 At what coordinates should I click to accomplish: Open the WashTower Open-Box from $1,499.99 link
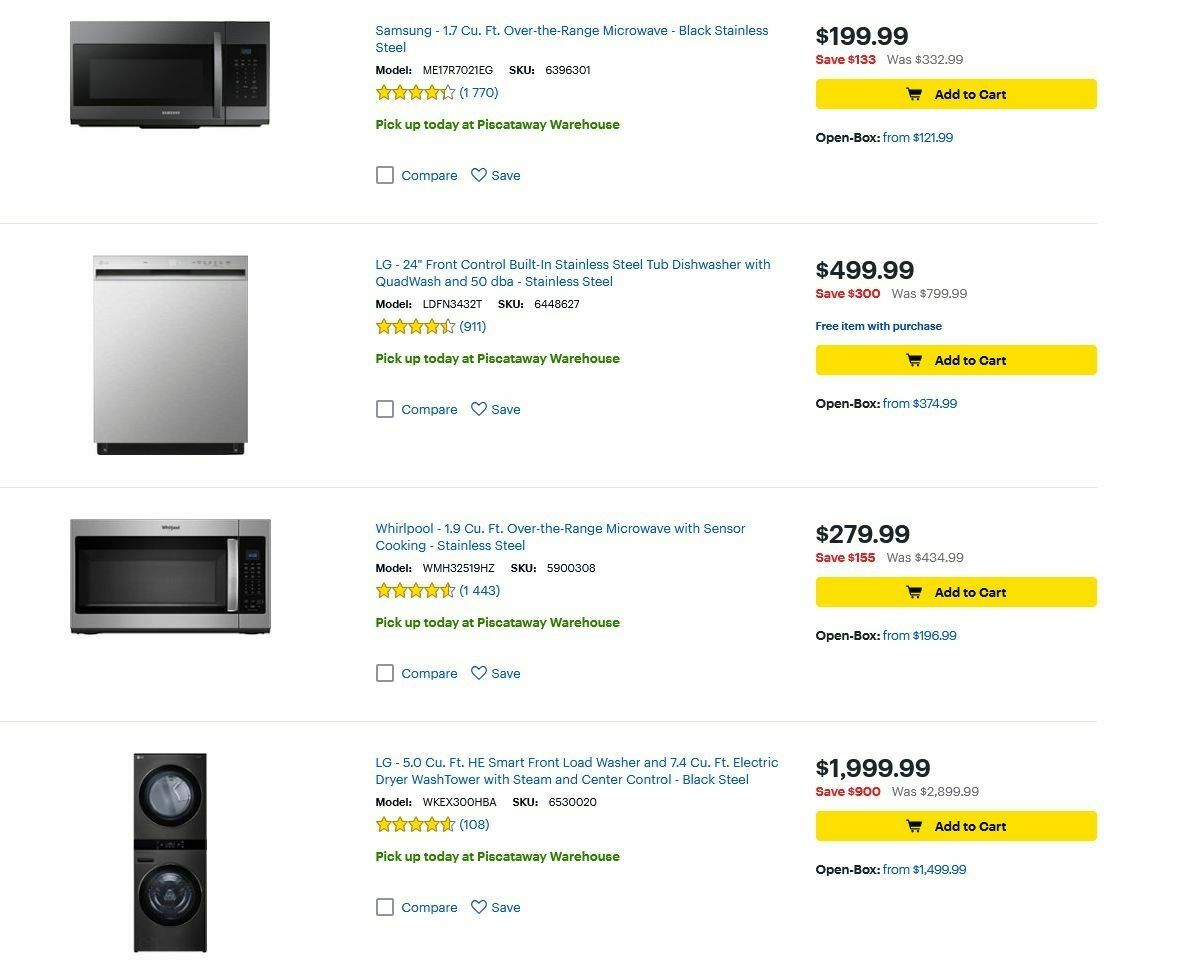click(927, 869)
